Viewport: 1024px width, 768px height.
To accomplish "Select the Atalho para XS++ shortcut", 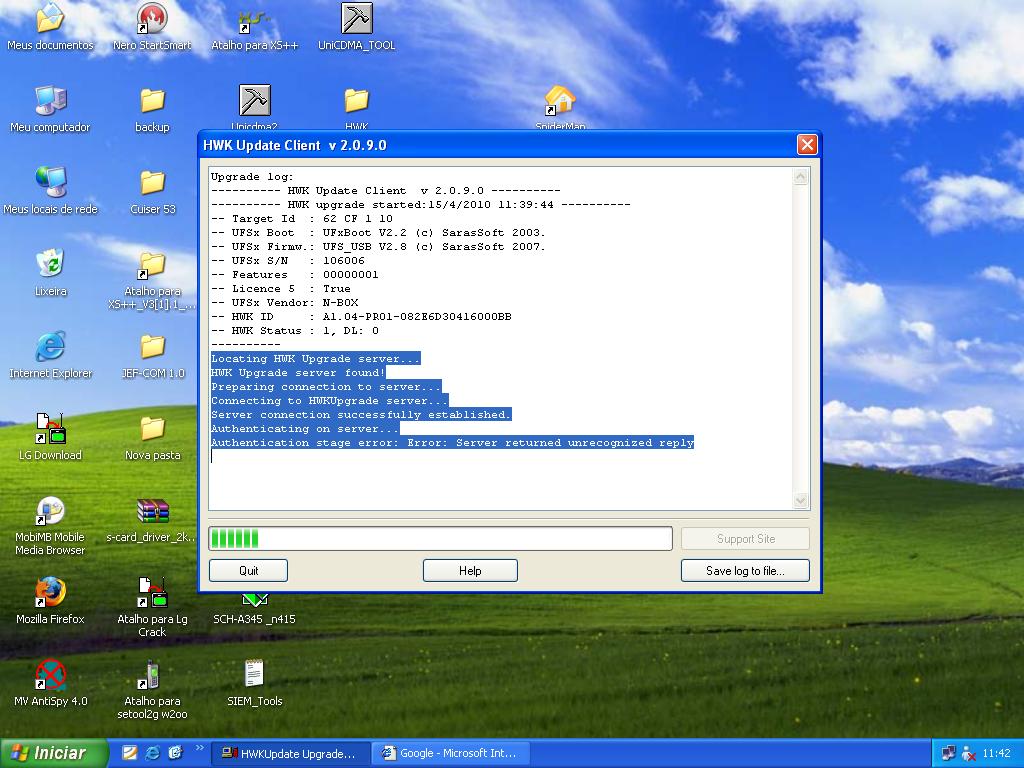I will click(x=255, y=27).
